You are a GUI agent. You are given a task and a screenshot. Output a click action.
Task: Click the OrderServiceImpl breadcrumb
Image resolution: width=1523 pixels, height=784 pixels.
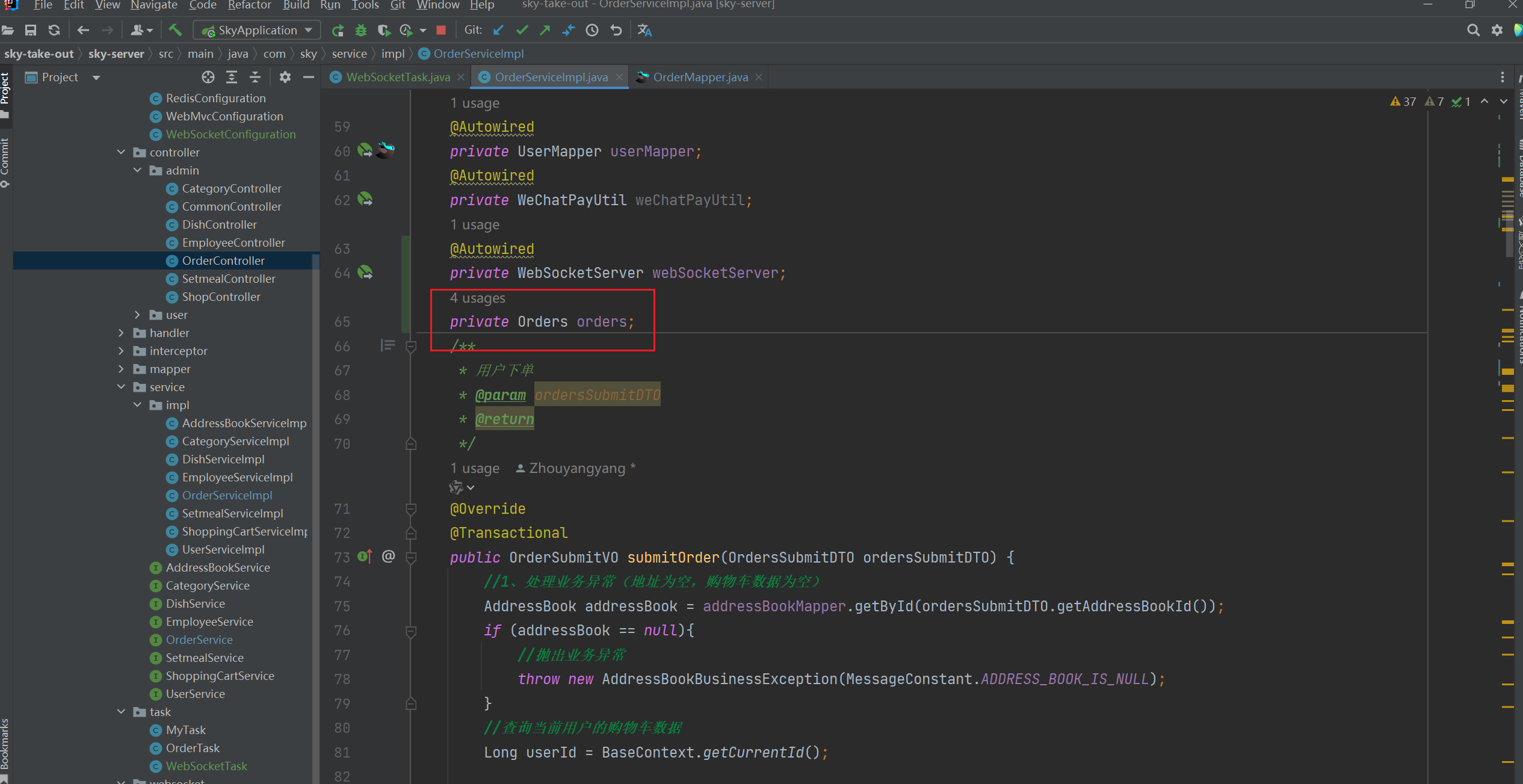point(478,54)
